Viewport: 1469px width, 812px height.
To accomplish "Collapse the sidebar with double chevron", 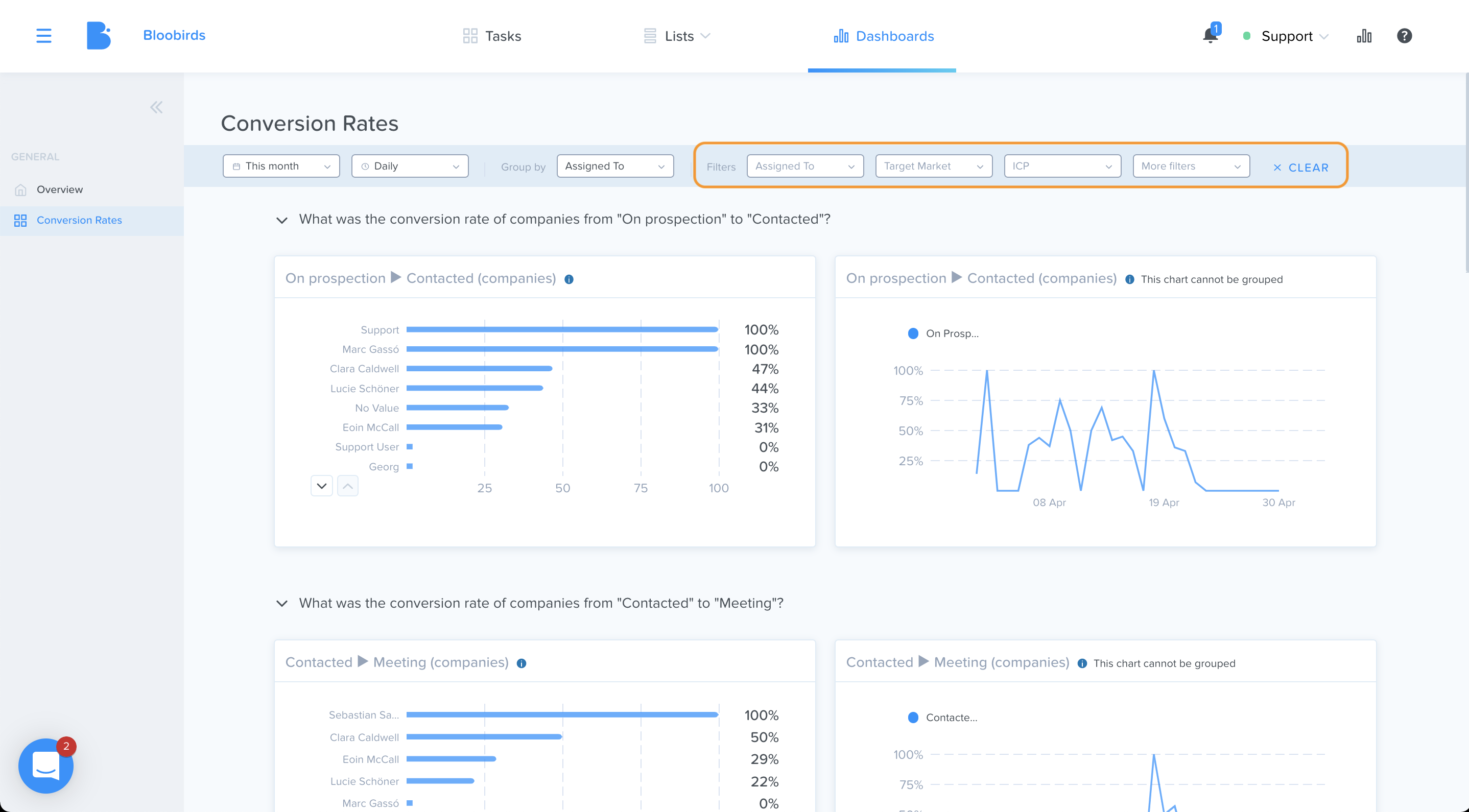I will pos(156,107).
